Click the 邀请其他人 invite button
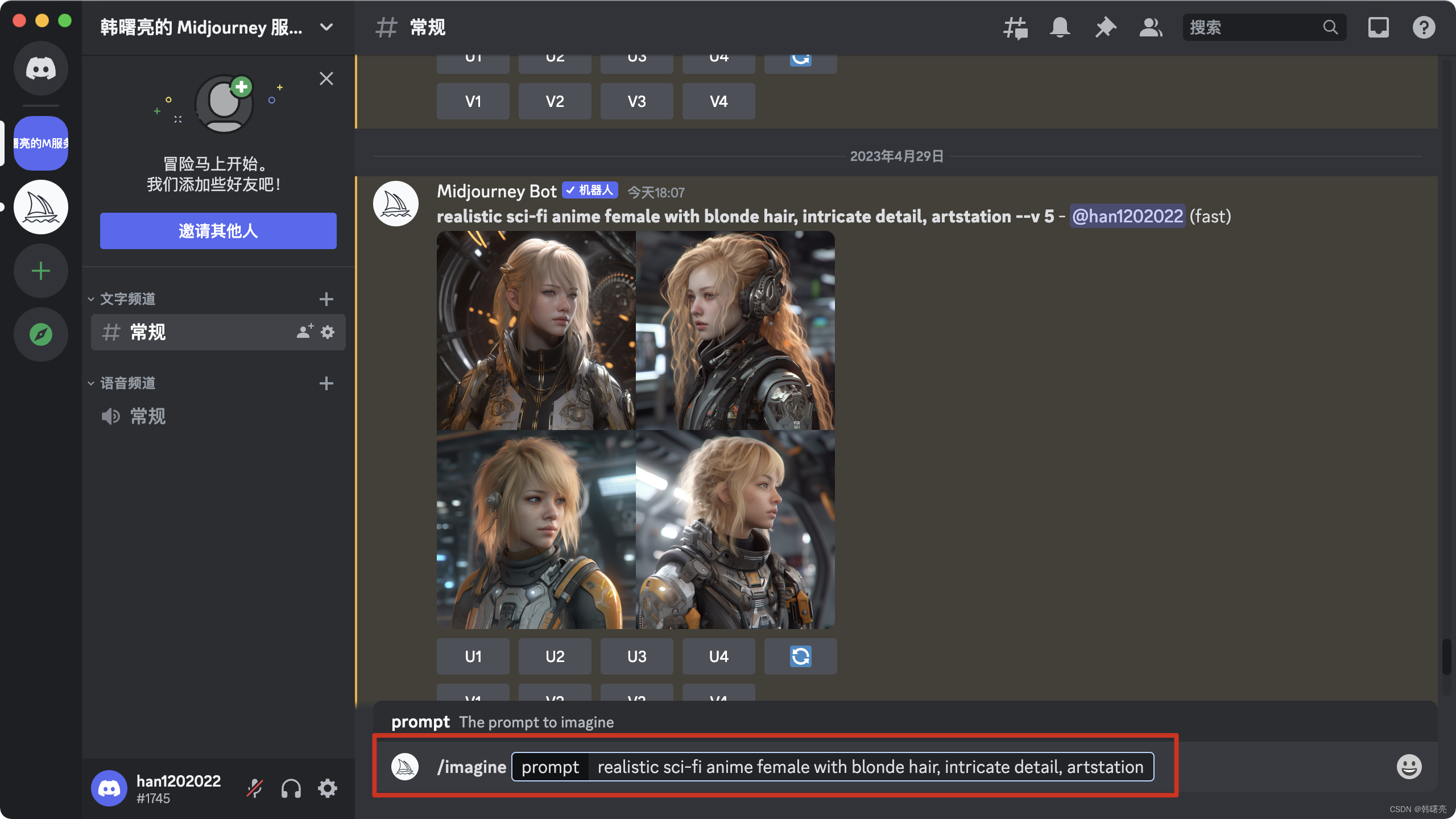Image resolution: width=1456 pixels, height=819 pixels. (218, 231)
